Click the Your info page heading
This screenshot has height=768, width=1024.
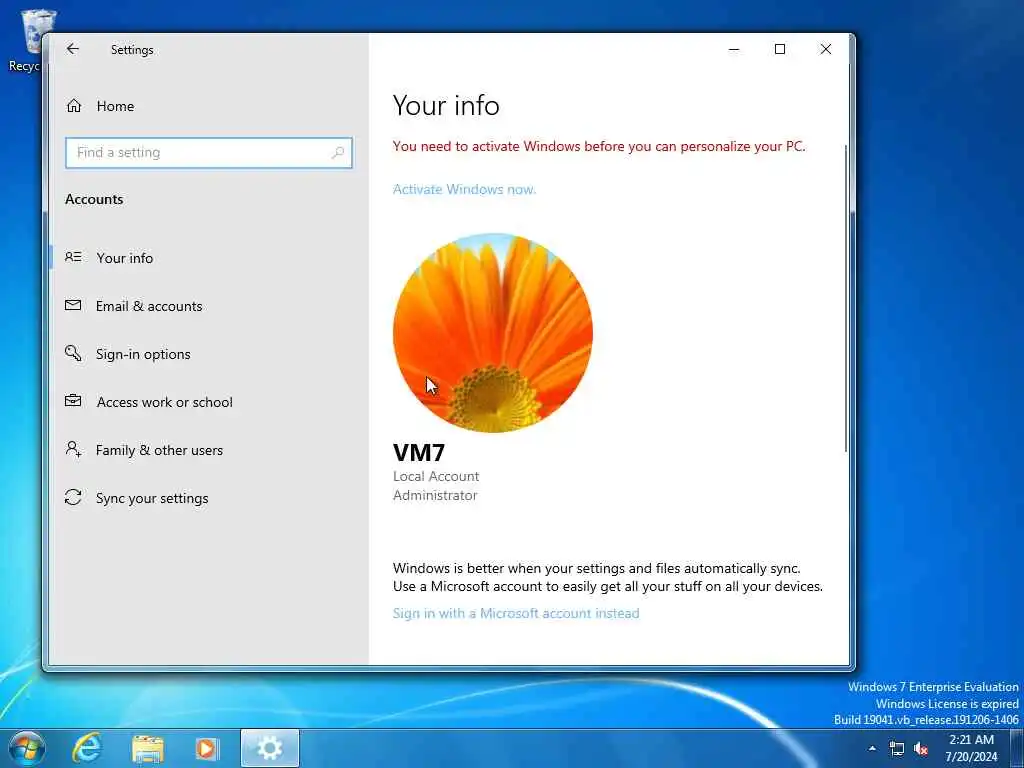(446, 106)
